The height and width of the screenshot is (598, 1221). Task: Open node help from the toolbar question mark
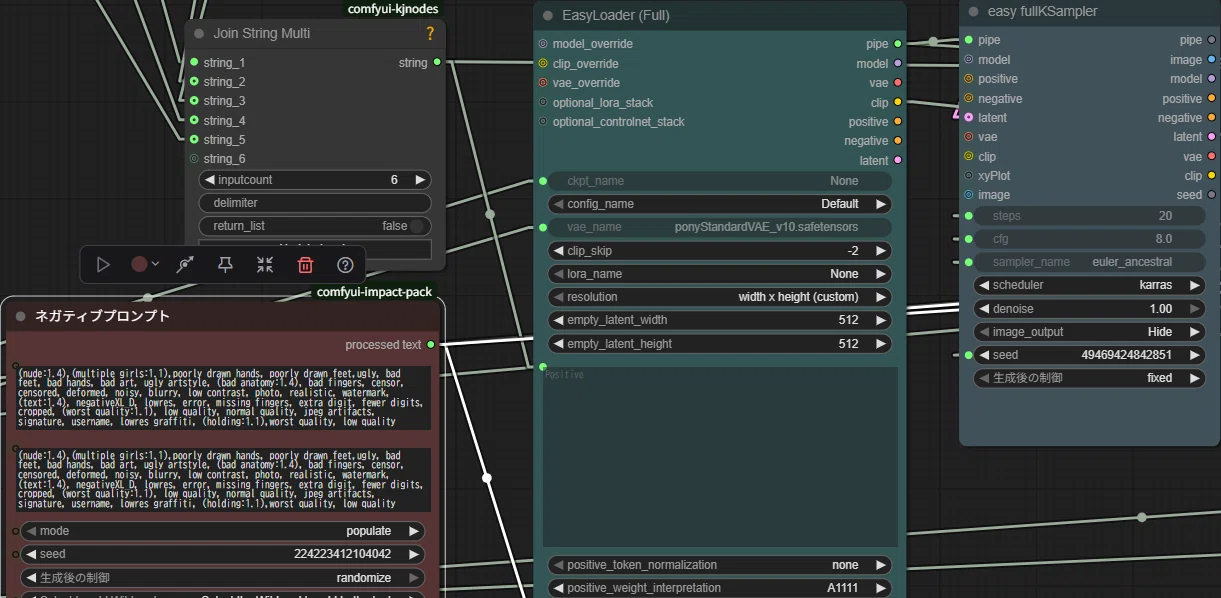click(x=345, y=265)
